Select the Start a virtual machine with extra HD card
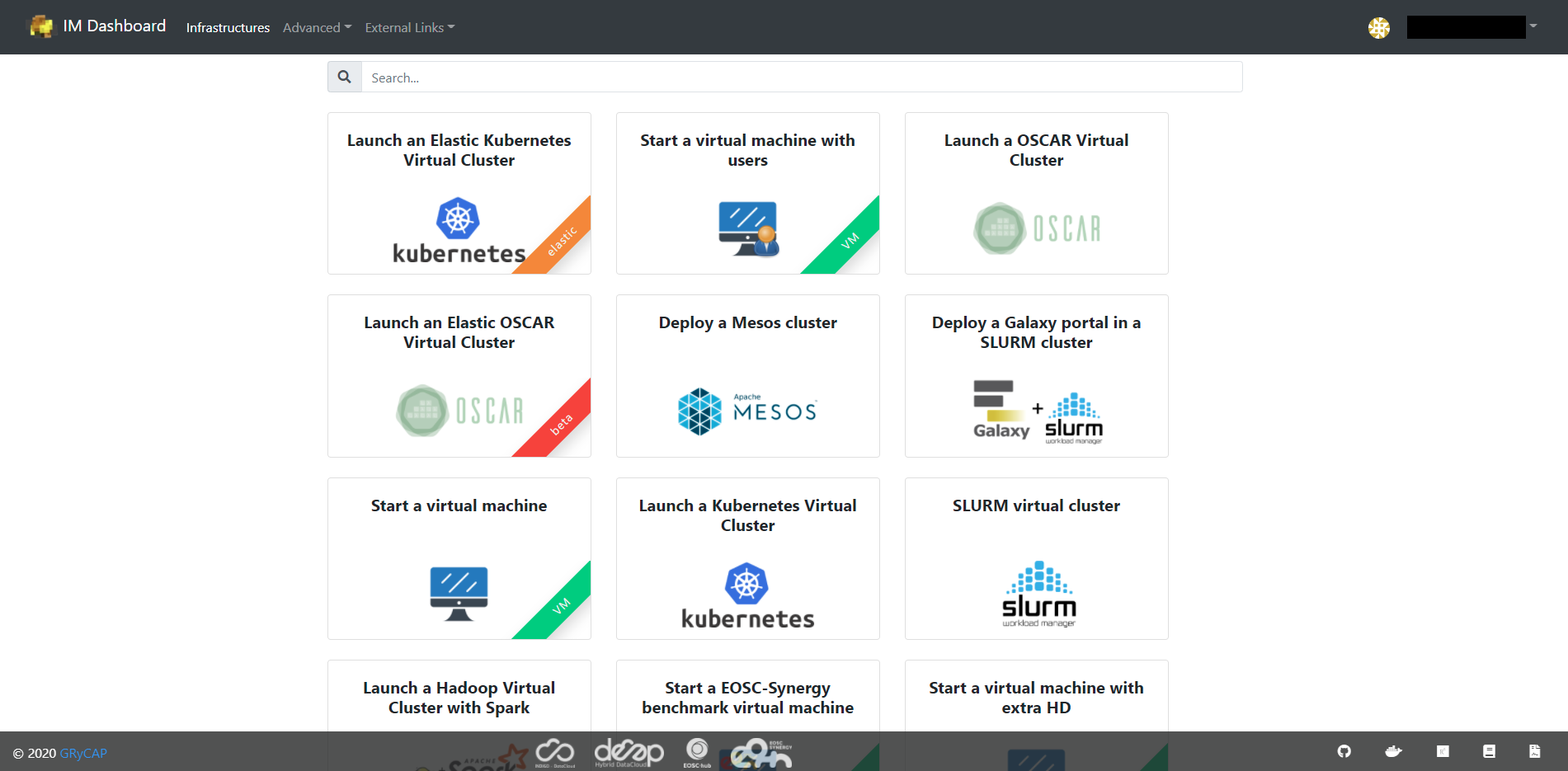1568x771 pixels. click(x=1036, y=698)
